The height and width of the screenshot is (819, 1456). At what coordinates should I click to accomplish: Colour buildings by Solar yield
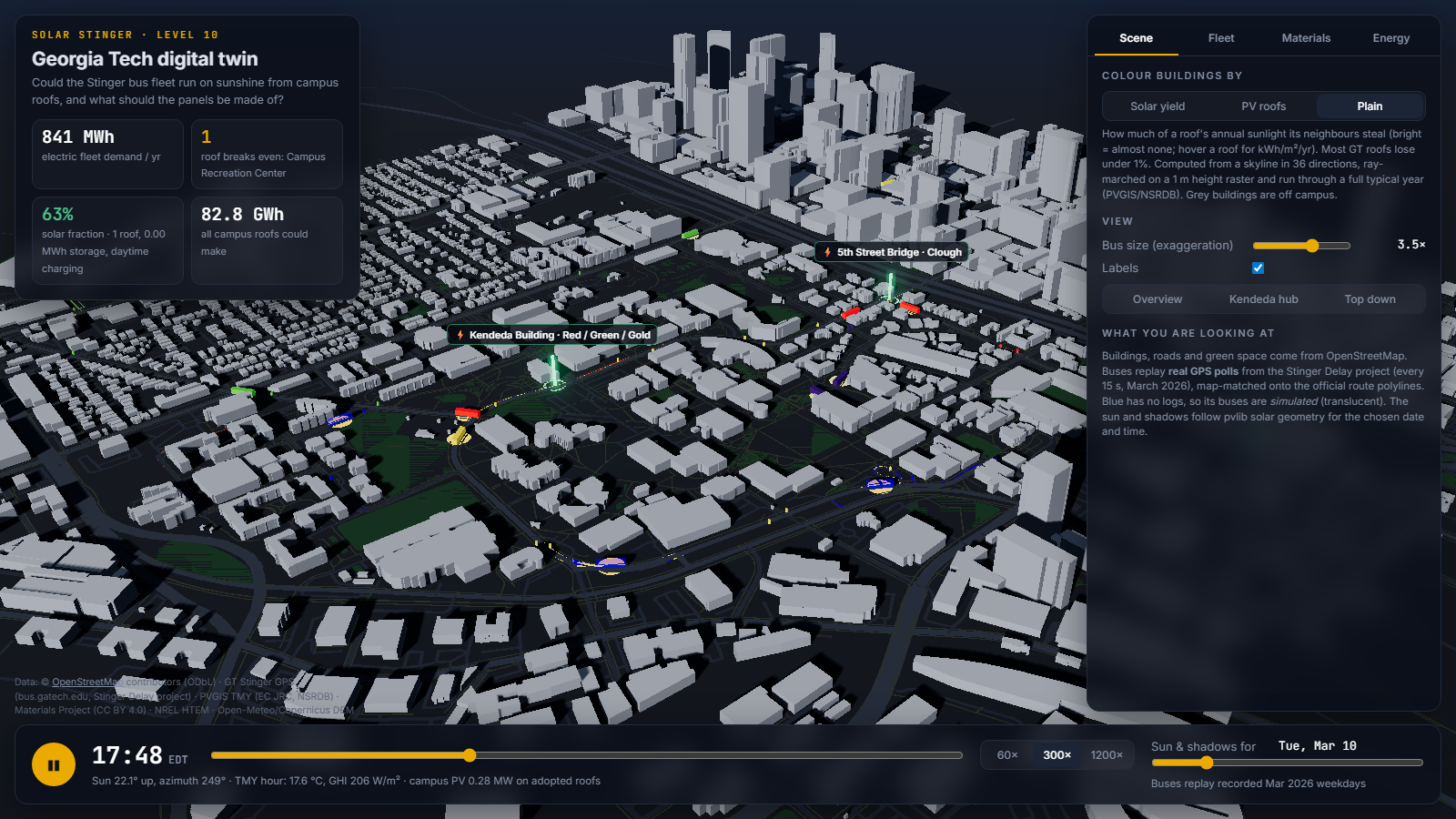pos(1158,106)
